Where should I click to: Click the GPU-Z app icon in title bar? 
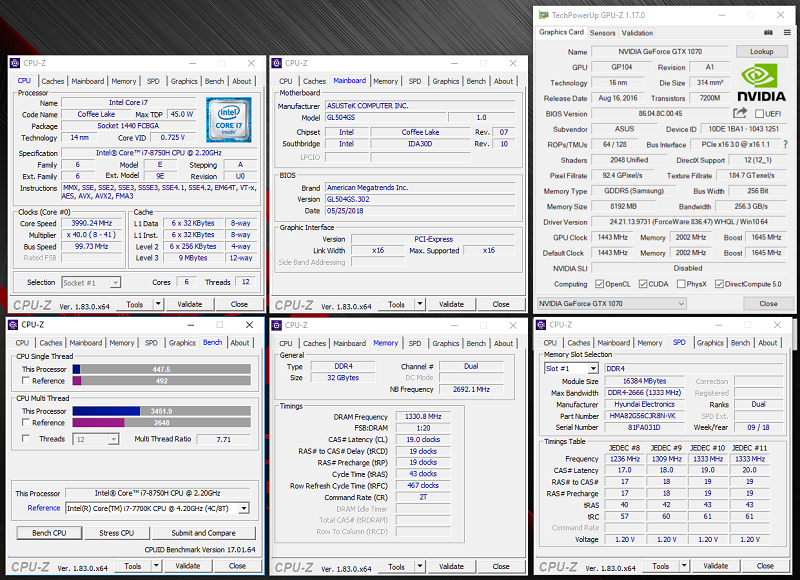[x=543, y=15]
